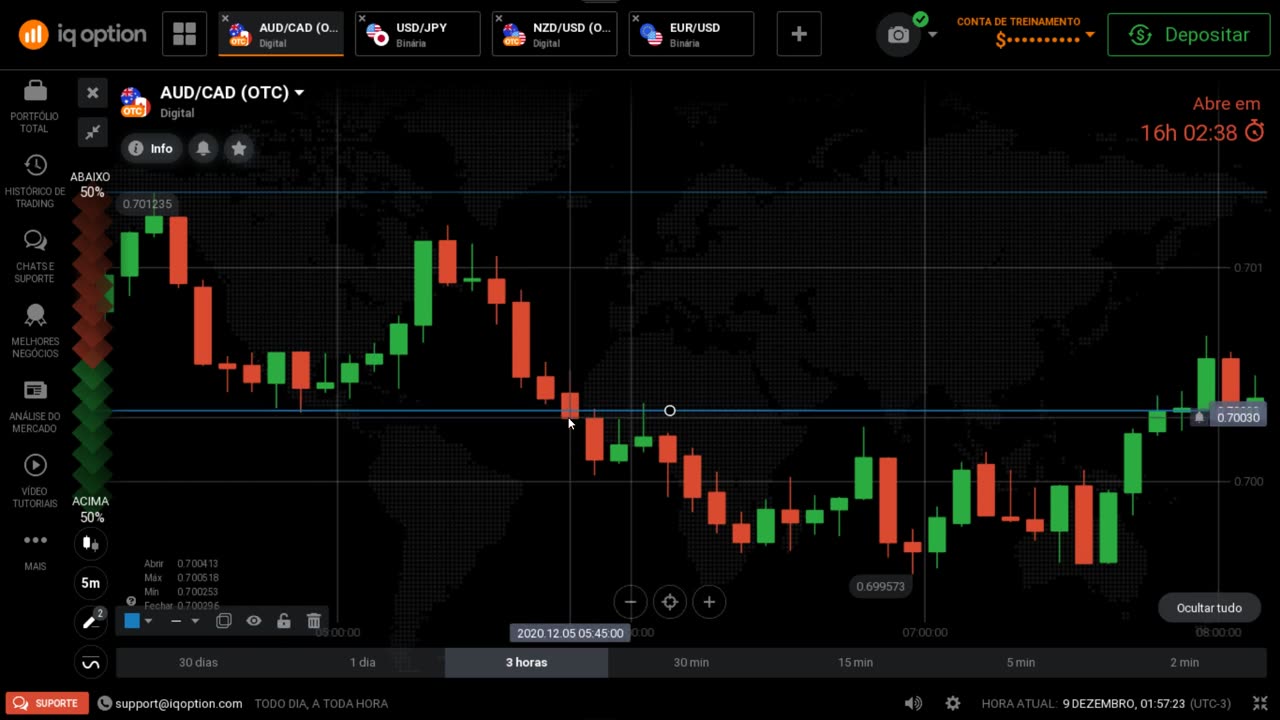Viewport: 1280px width, 720px height.
Task: Select the 30 min range
Action: coord(691,662)
